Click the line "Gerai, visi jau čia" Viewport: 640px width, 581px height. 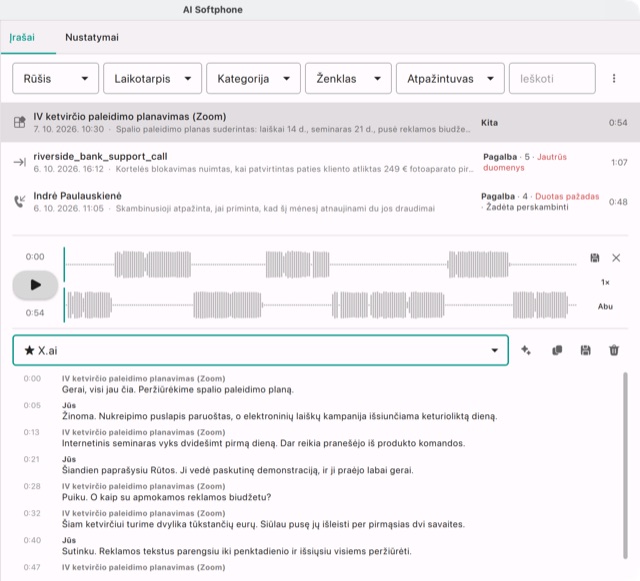point(178,390)
